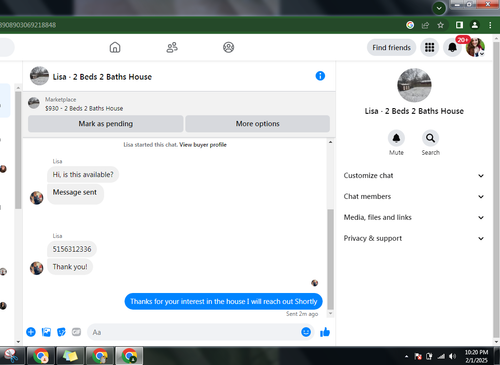Bookmark this page with star icon
This screenshot has width=500, height=365.
441,25
